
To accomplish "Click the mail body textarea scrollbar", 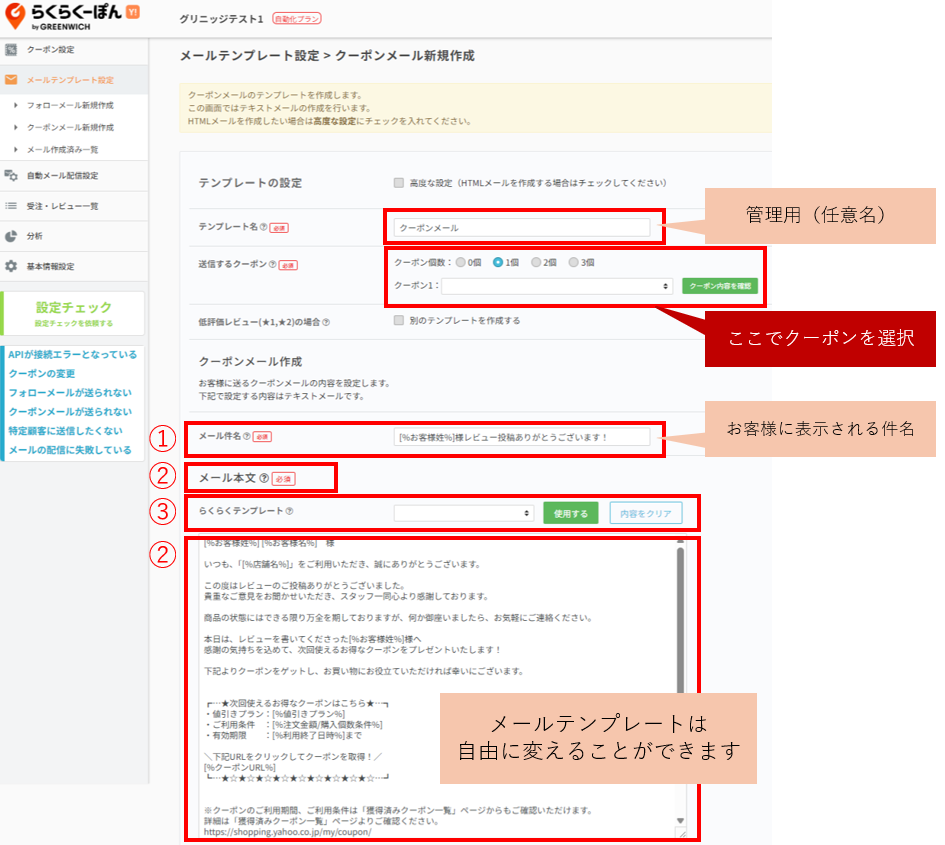I will tap(681, 620).
